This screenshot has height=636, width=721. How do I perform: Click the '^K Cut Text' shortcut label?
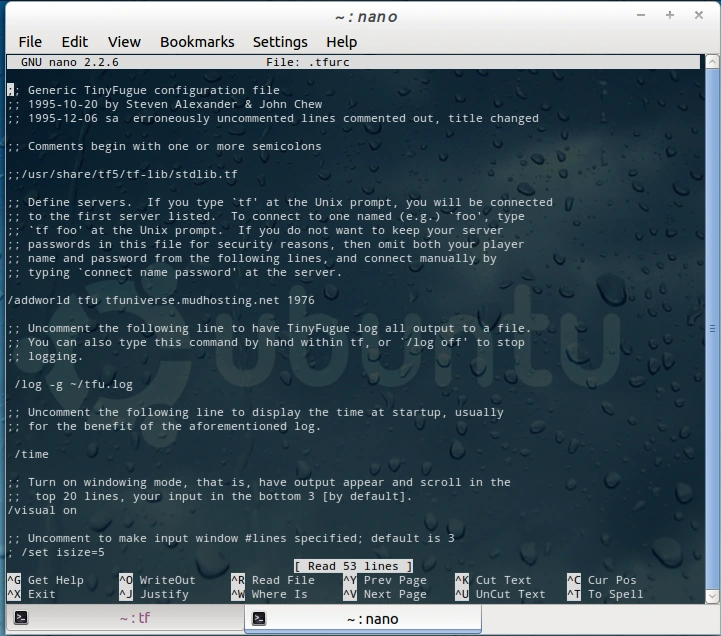coord(493,580)
